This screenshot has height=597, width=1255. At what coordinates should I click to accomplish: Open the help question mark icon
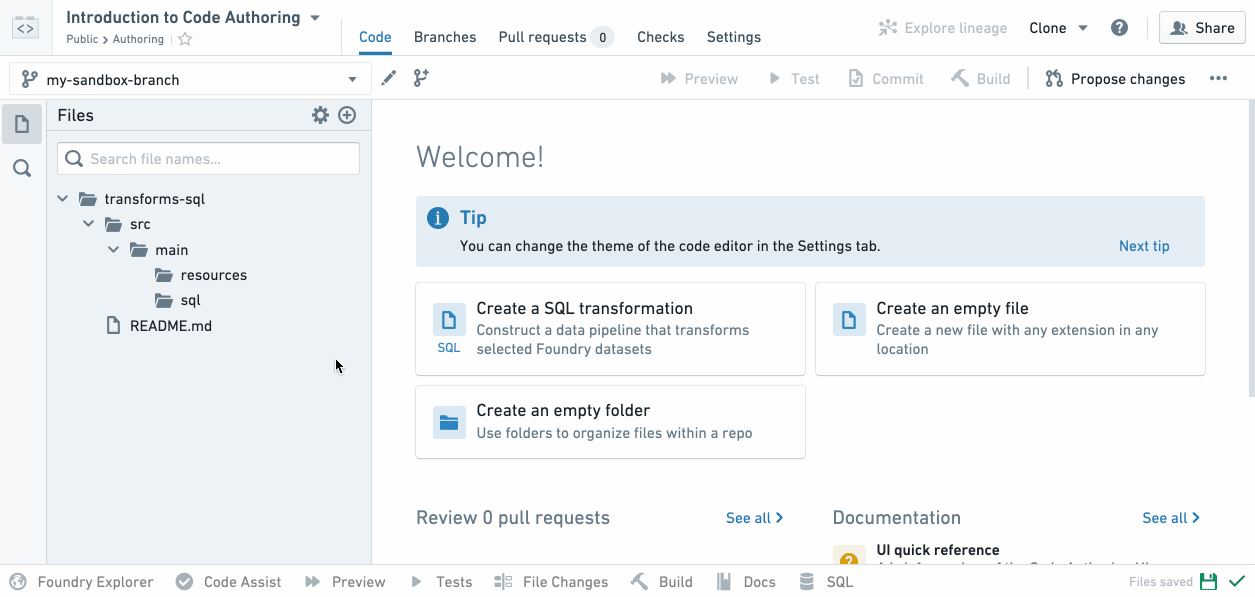tap(1120, 28)
